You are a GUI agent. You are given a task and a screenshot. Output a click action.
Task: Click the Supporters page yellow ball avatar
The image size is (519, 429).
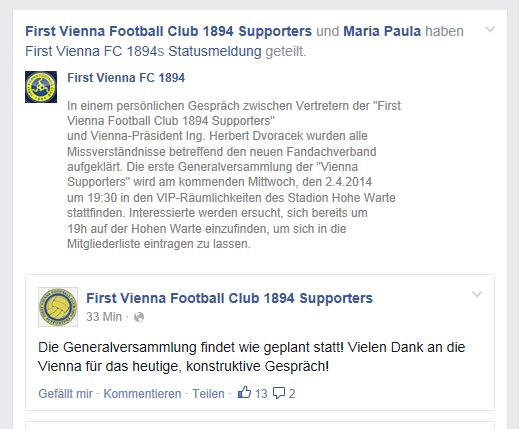58,307
